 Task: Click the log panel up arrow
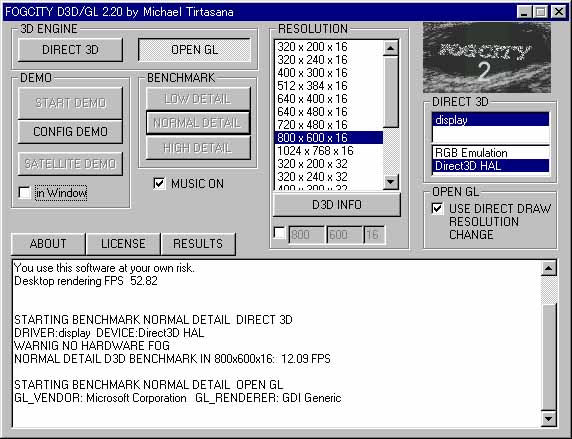(x=548, y=269)
